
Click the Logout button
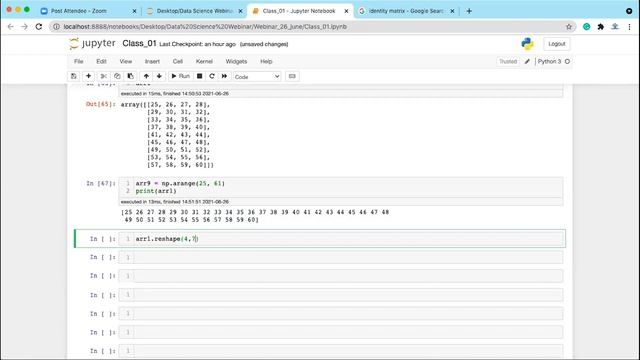coord(557,44)
